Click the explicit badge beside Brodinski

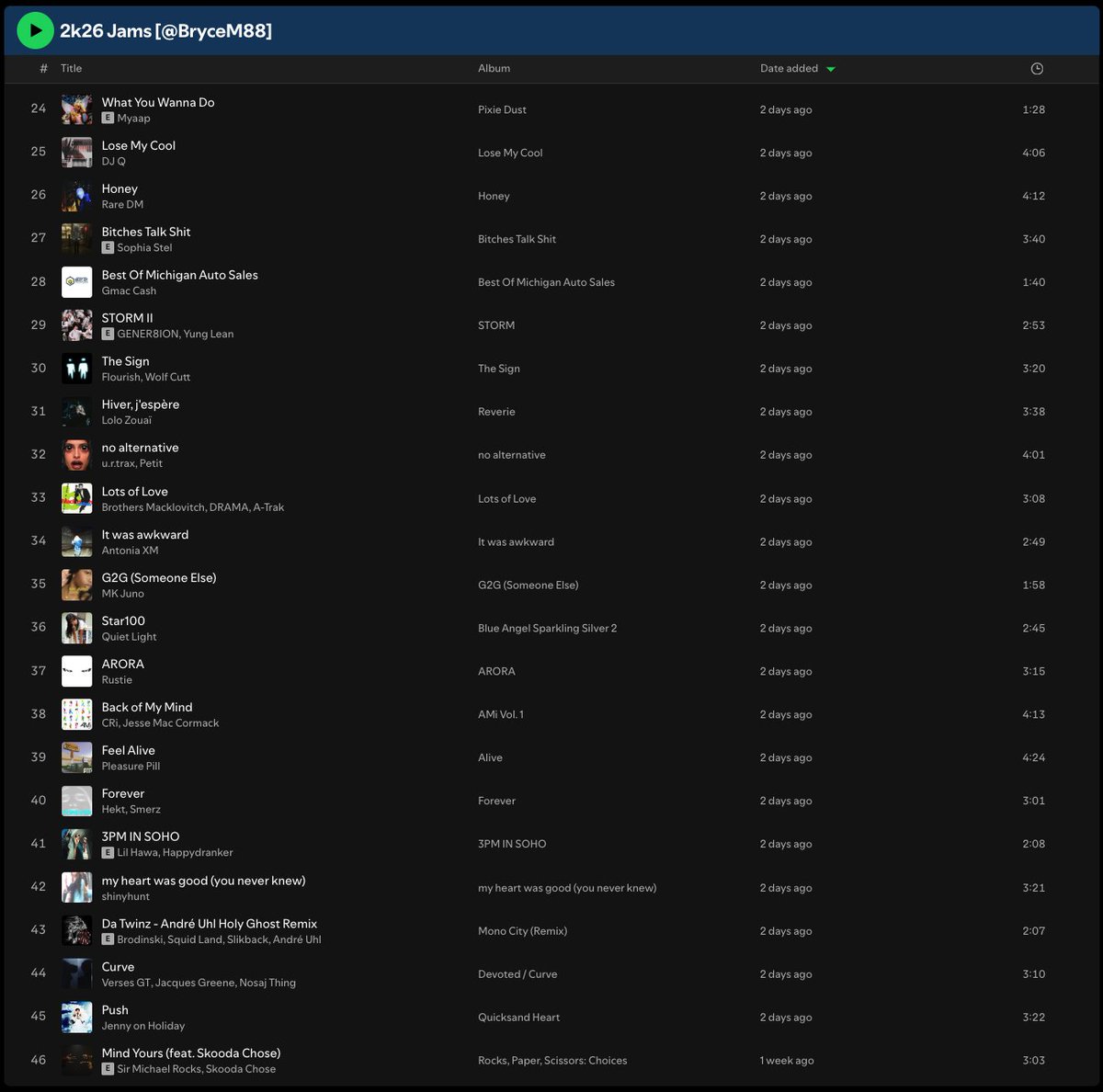108,939
